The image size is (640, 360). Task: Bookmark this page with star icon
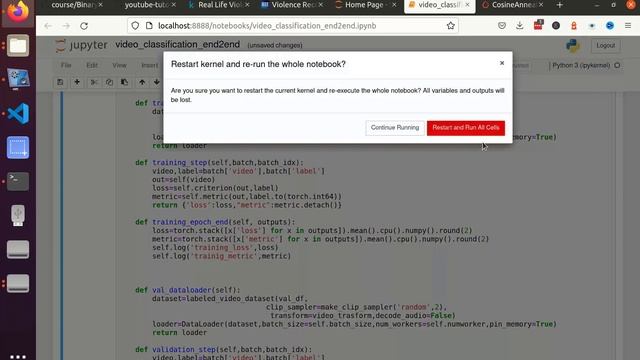451,26
